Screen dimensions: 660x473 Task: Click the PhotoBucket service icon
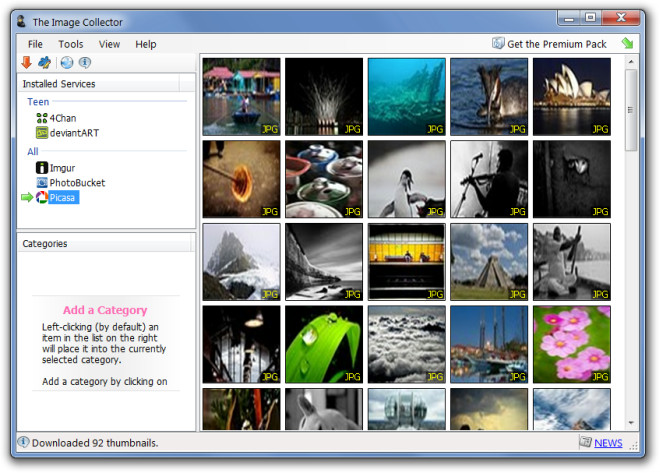[42, 183]
